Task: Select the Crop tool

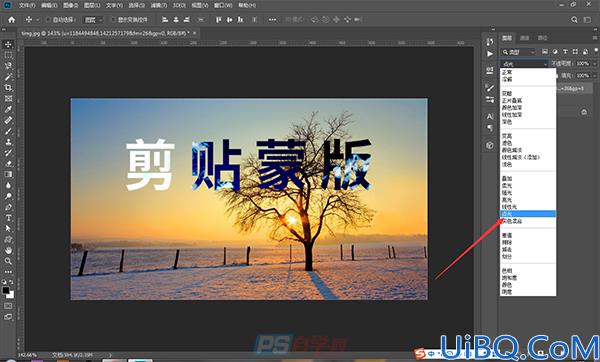Action: click(8, 88)
